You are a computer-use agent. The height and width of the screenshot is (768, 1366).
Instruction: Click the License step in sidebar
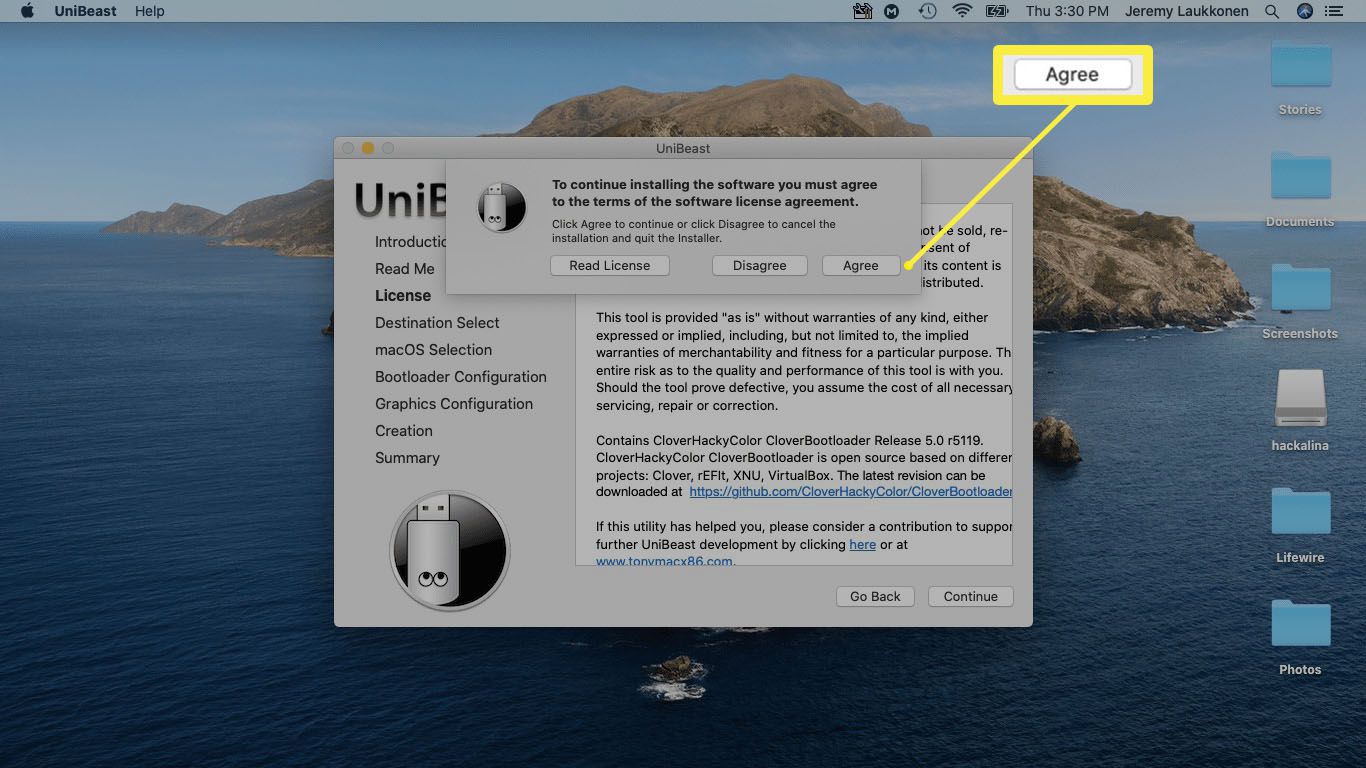(403, 296)
